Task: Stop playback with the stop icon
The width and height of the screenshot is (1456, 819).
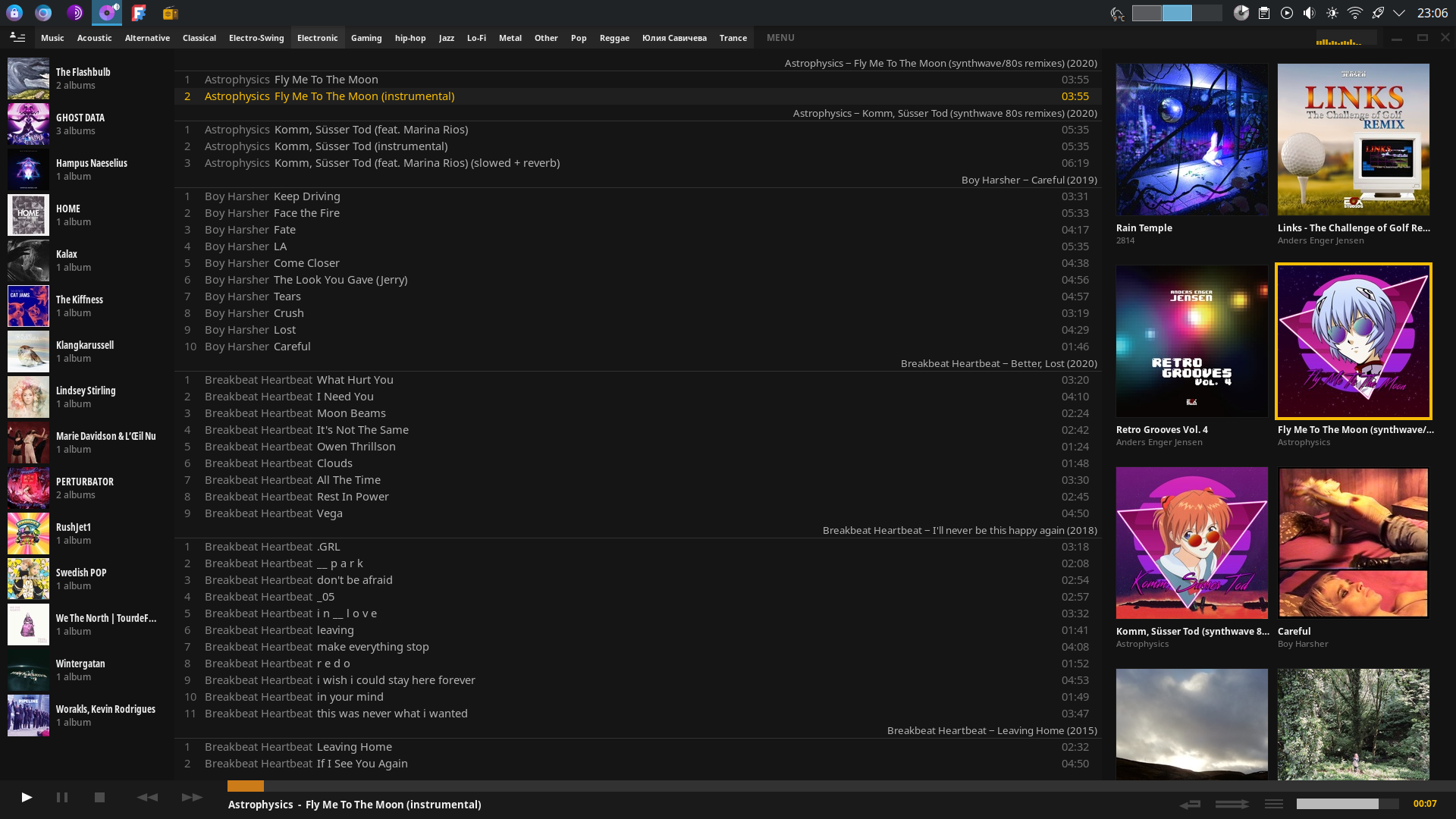Action: (x=99, y=797)
